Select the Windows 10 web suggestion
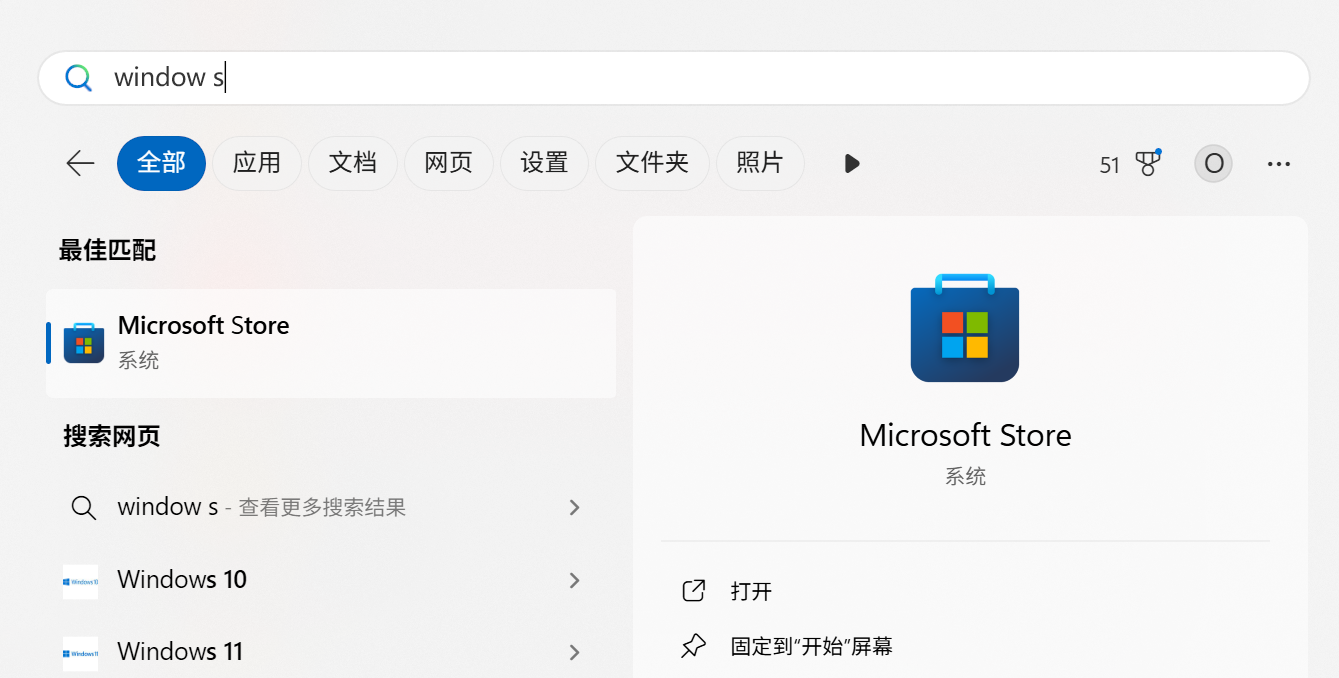The height and width of the screenshot is (678, 1339). (331, 580)
